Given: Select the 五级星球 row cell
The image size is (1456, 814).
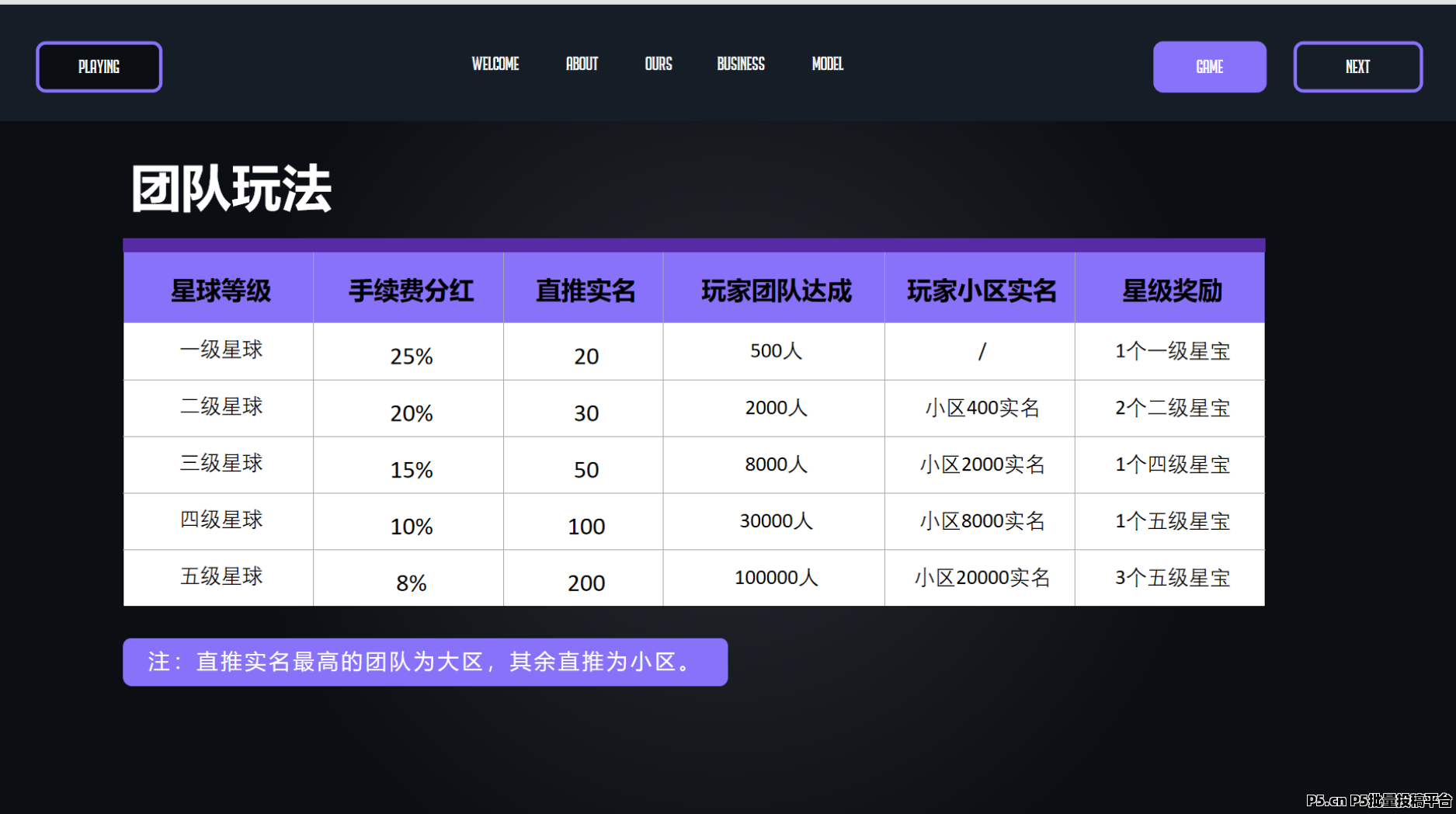Looking at the screenshot, I should point(221,577).
